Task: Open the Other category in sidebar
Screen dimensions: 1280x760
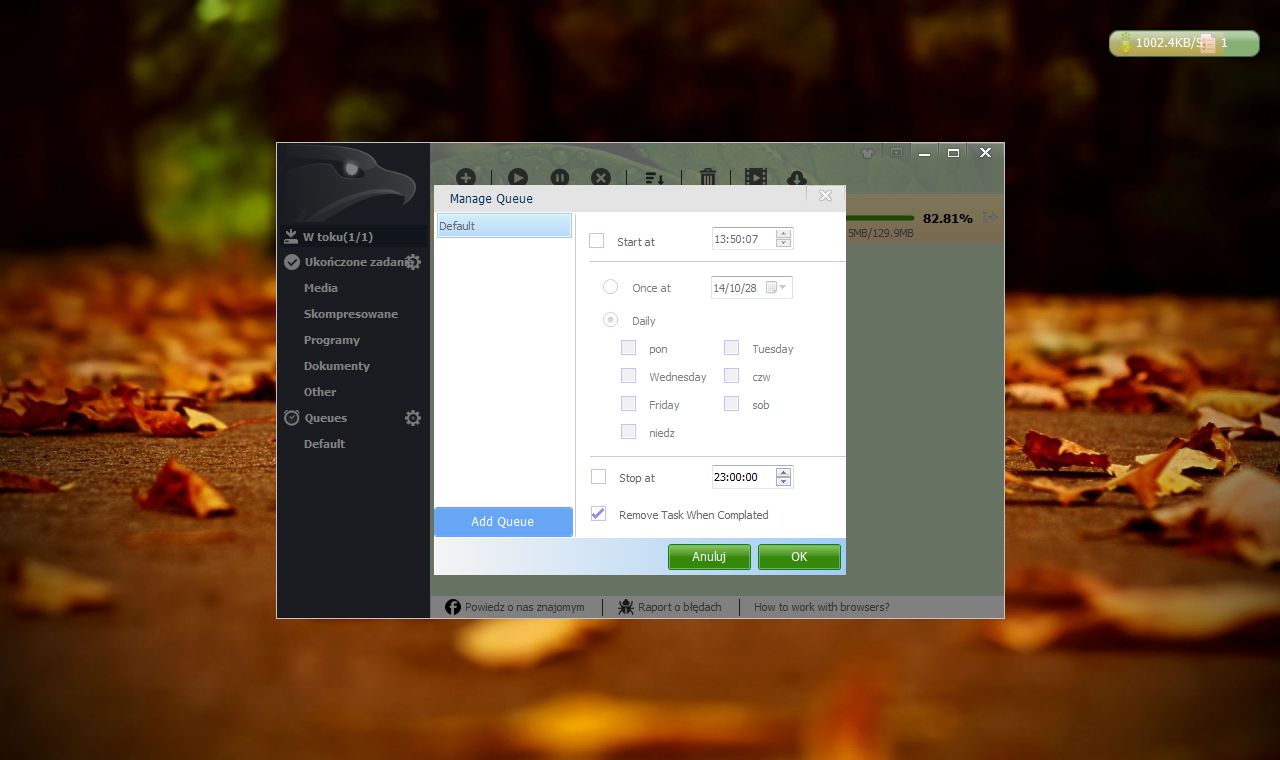Action: 320,392
